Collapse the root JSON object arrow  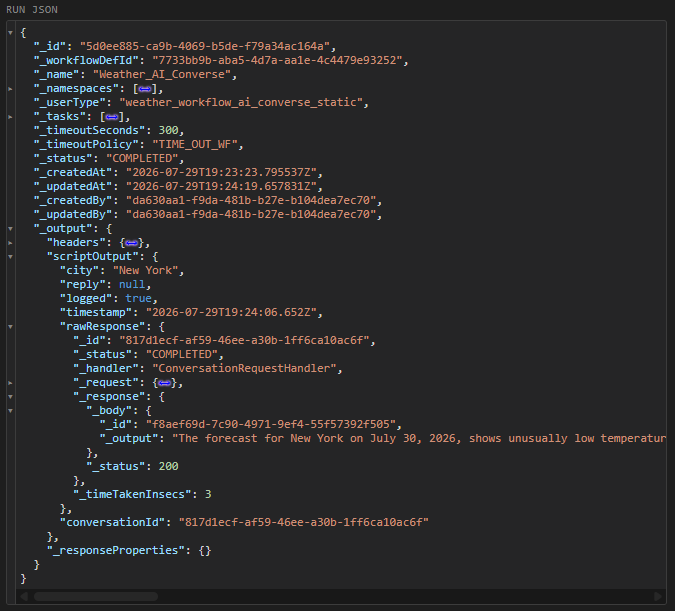pos(10,33)
